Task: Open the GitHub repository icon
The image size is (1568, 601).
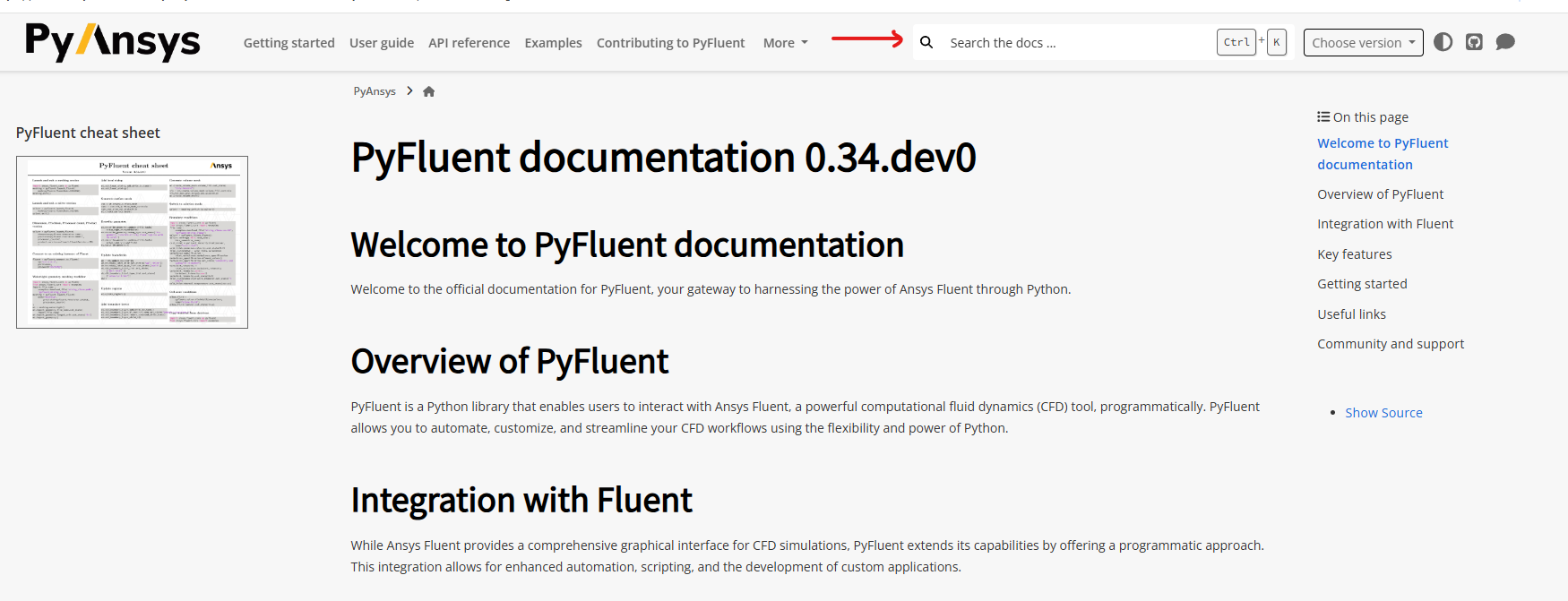Action: [x=1474, y=42]
